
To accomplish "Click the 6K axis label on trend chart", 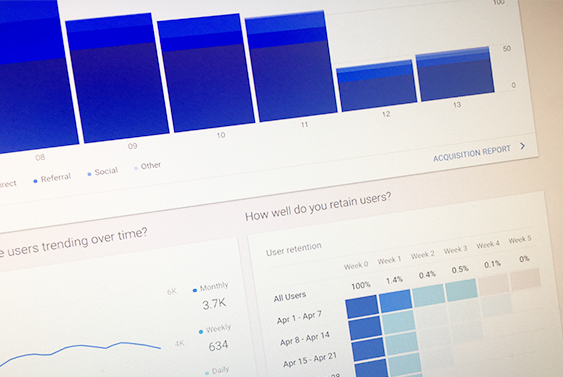I will [x=172, y=292].
